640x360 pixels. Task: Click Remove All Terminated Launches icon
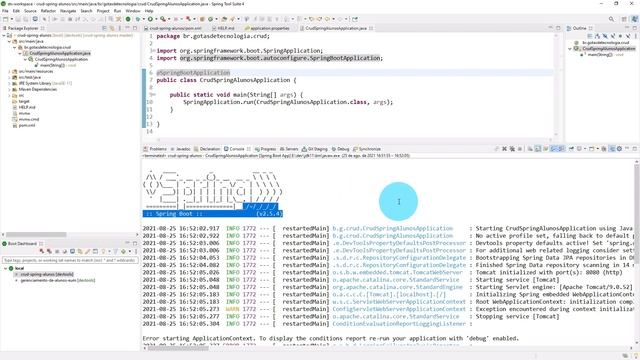(512, 149)
